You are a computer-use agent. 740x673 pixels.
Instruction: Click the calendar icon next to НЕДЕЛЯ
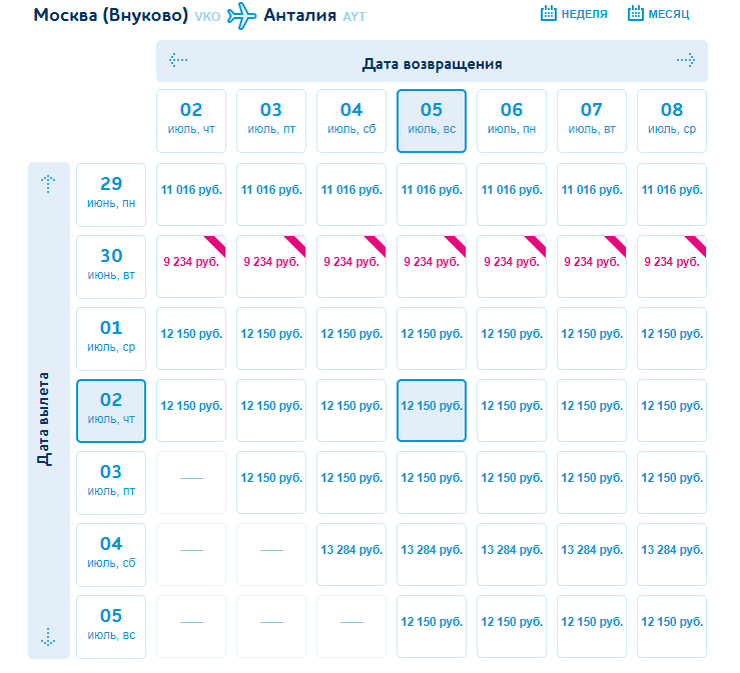548,13
